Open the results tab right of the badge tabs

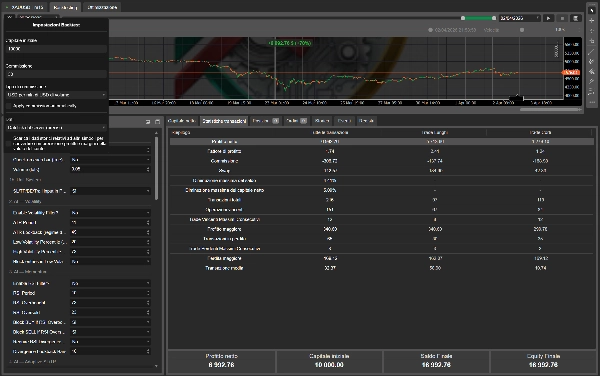click(x=322, y=121)
